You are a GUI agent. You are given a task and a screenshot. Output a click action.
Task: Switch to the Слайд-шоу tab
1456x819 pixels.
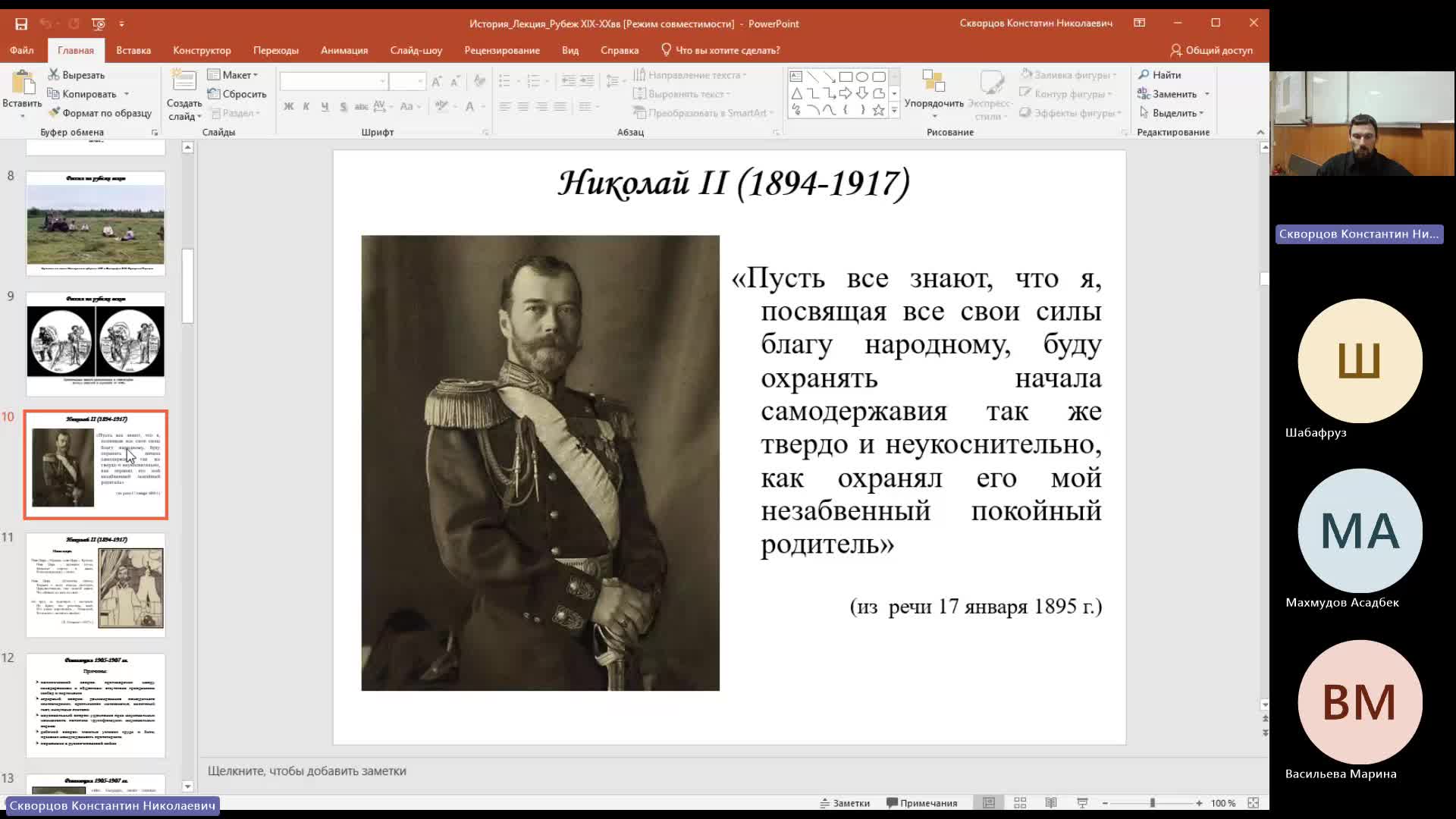pyautogui.click(x=416, y=50)
